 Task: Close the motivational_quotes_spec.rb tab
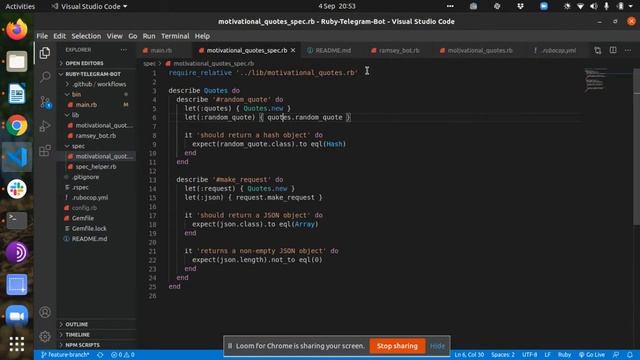pos(293,50)
